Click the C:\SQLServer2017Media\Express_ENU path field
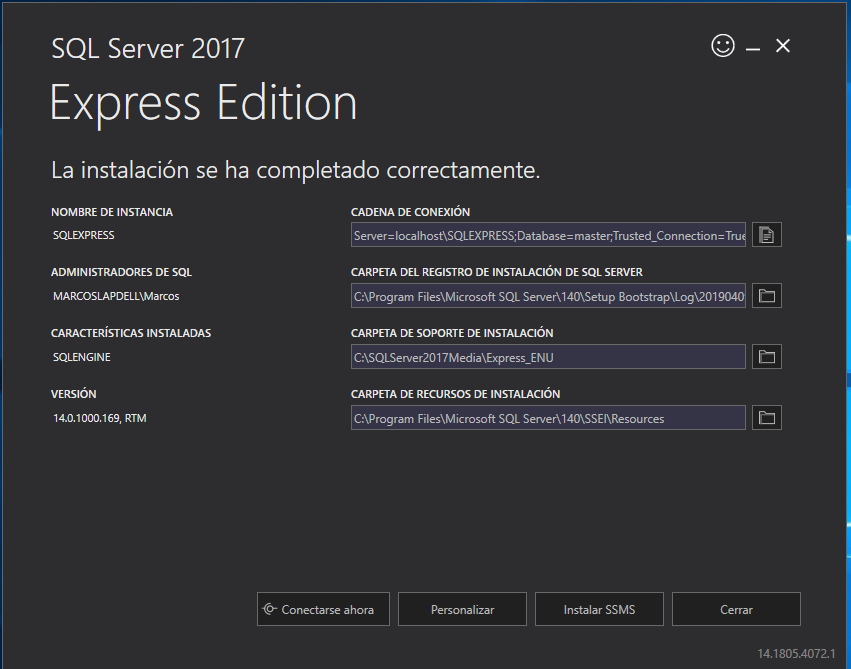Image resolution: width=851 pixels, height=669 pixels. coord(548,357)
